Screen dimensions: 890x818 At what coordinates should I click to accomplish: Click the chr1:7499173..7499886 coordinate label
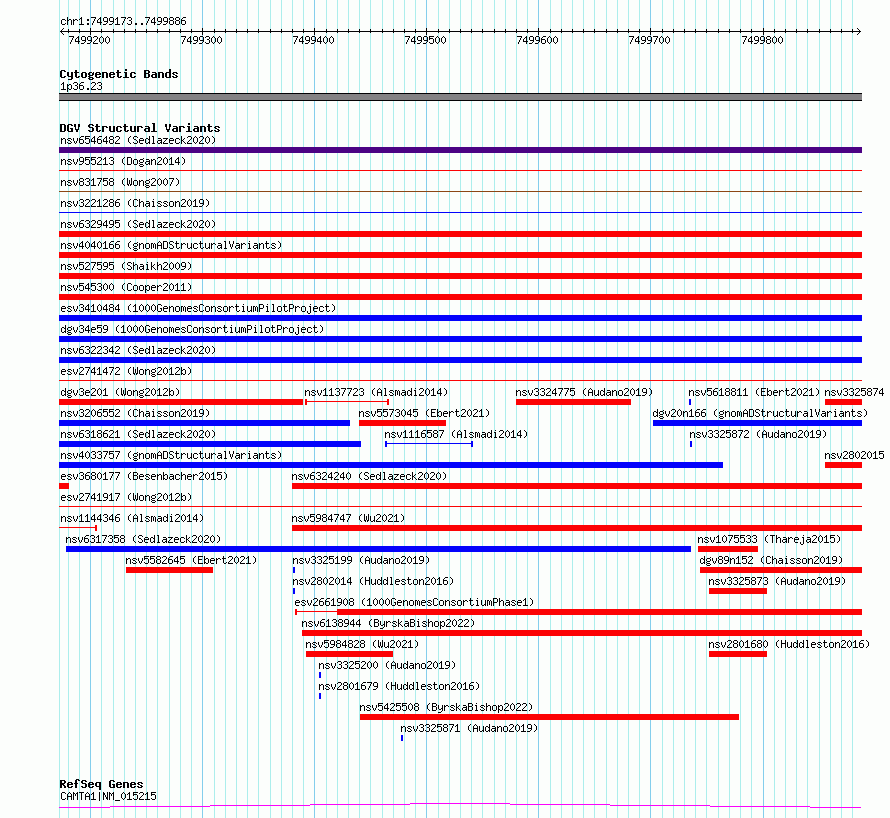coord(123,21)
